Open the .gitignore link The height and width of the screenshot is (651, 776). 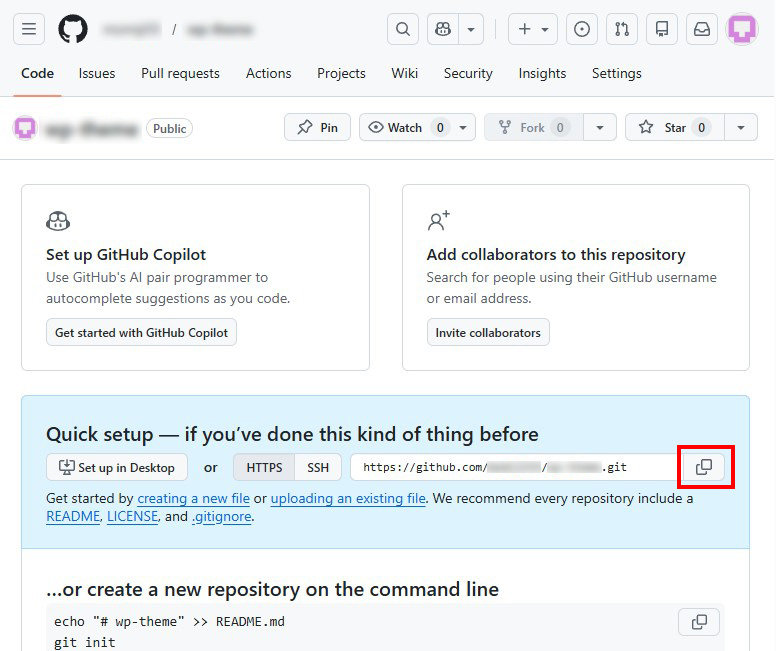pos(222,516)
